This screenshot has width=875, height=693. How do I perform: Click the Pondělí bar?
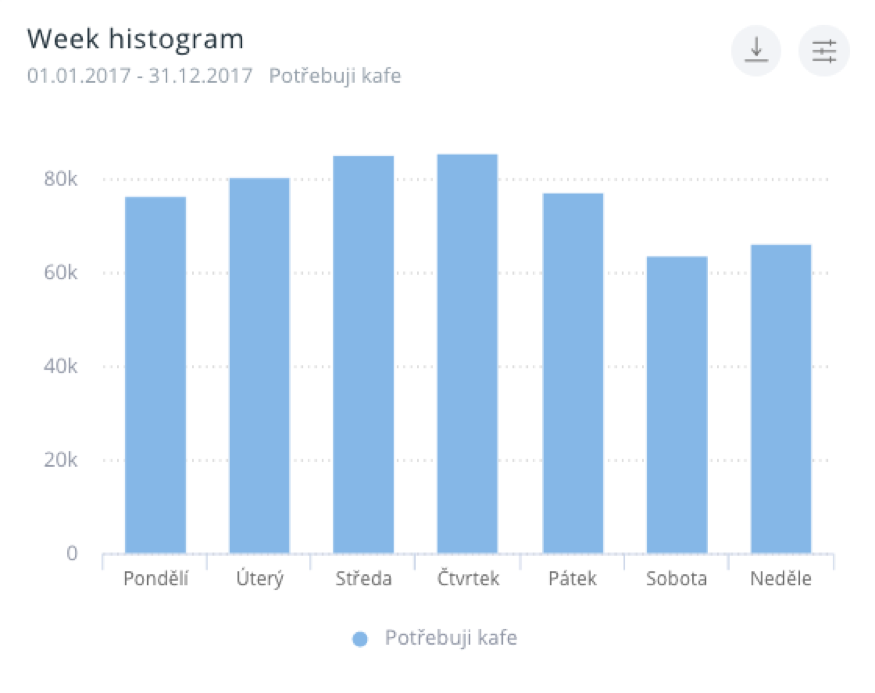coord(155,375)
